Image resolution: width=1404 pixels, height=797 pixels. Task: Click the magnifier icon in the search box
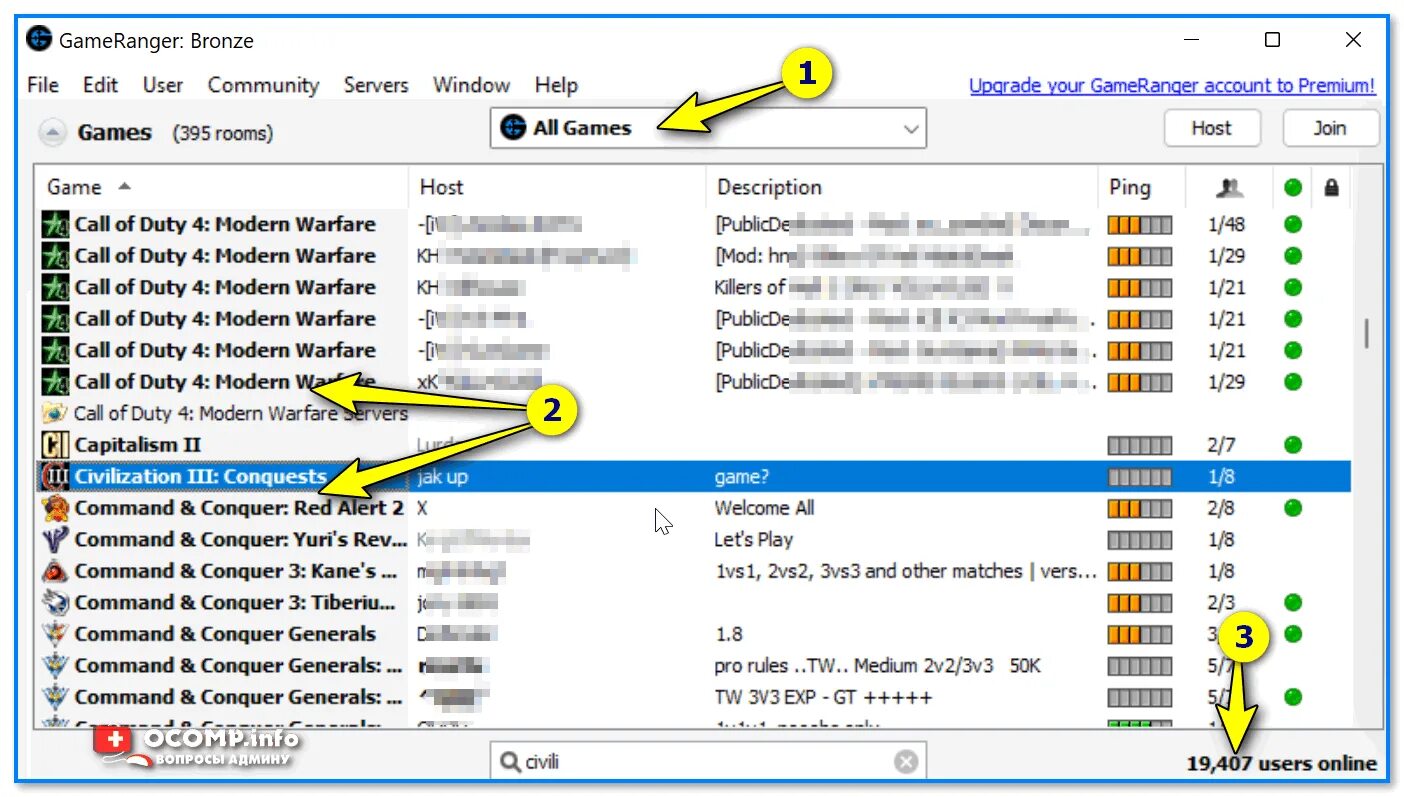point(510,762)
